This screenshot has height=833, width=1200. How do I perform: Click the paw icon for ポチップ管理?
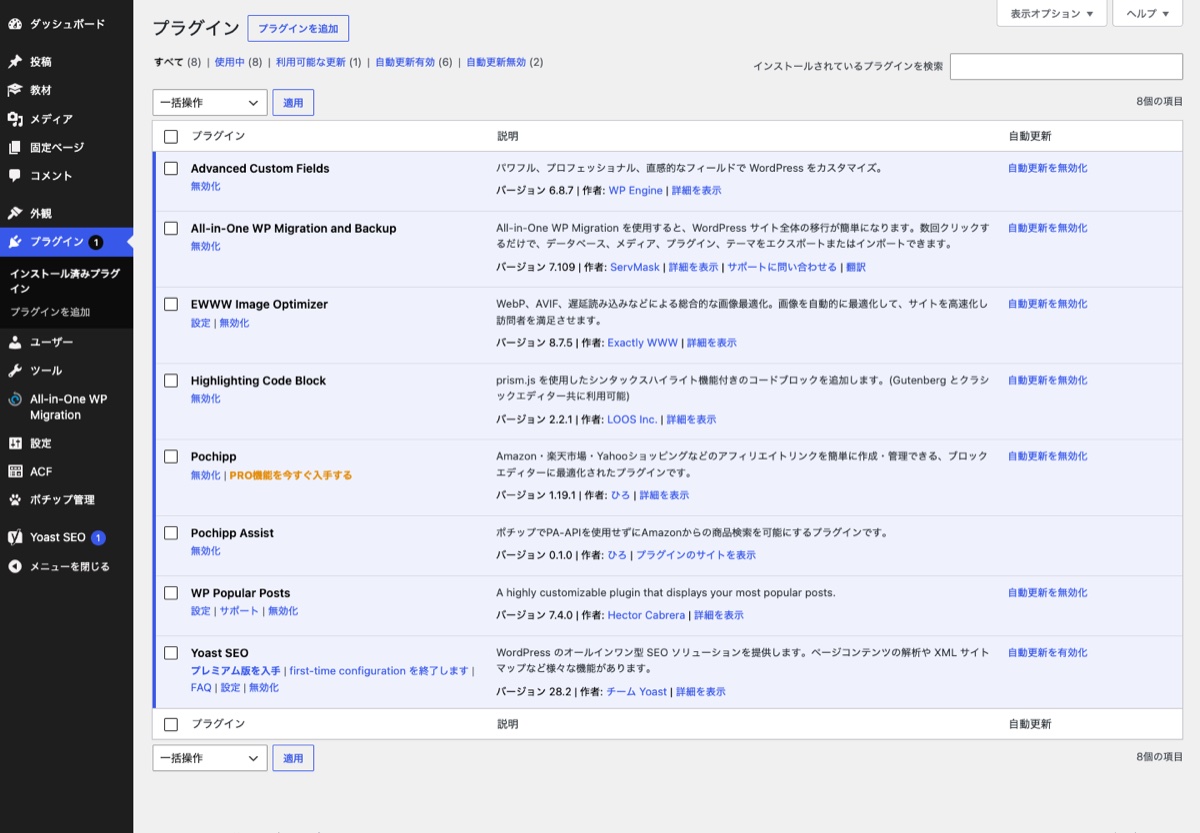tap(15, 500)
